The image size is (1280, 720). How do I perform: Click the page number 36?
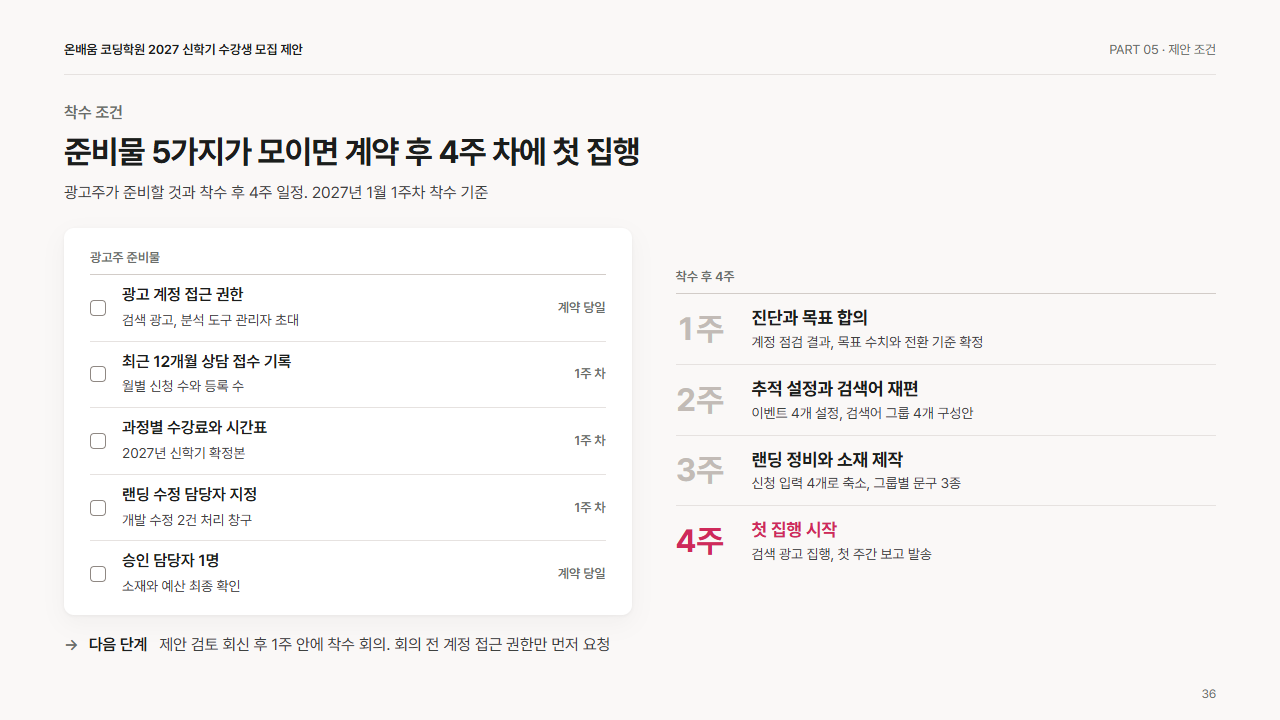[1209, 694]
